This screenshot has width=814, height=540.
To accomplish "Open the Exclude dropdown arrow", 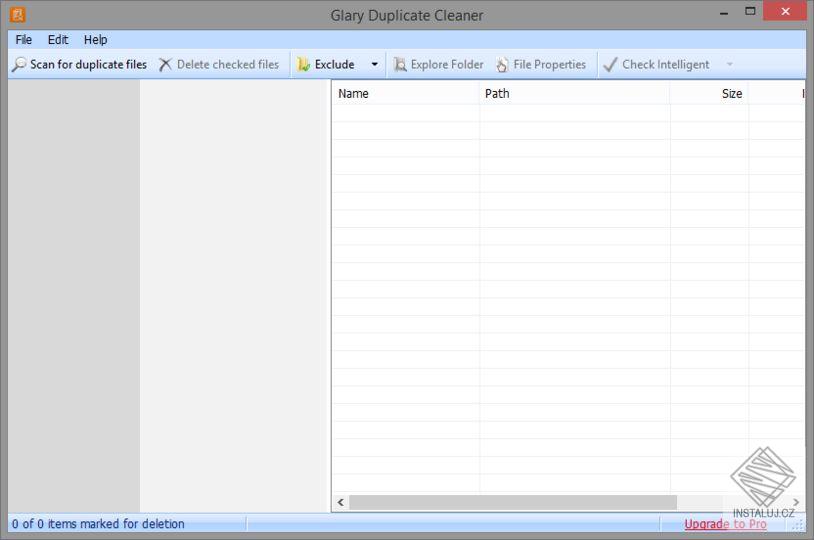I will [x=374, y=64].
